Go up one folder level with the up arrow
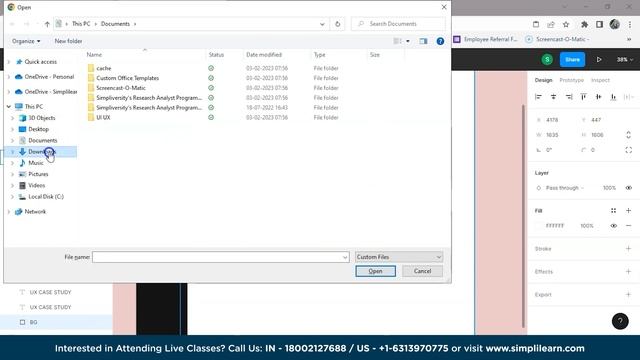The height and width of the screenshot is (360, 640). tap(47, 24)
